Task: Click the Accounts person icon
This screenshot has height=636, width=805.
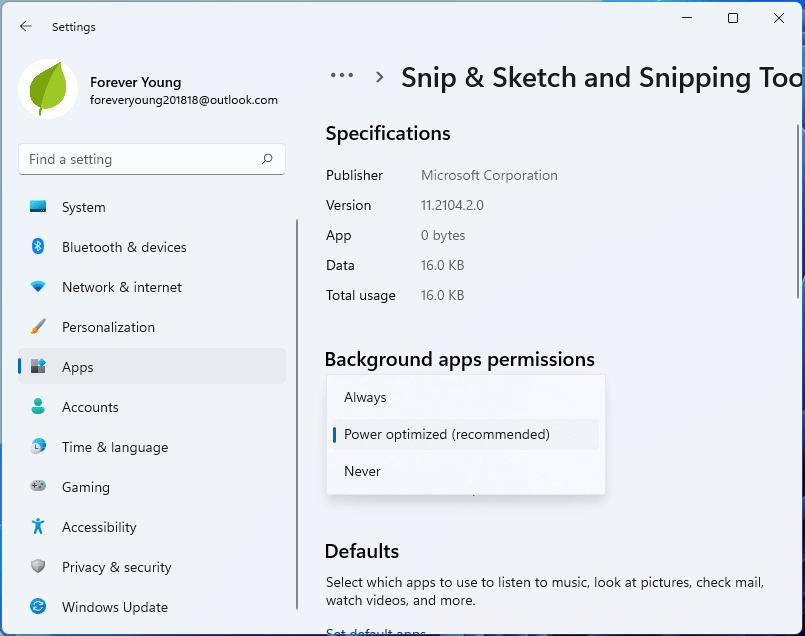Action: [x=38, y=406]
